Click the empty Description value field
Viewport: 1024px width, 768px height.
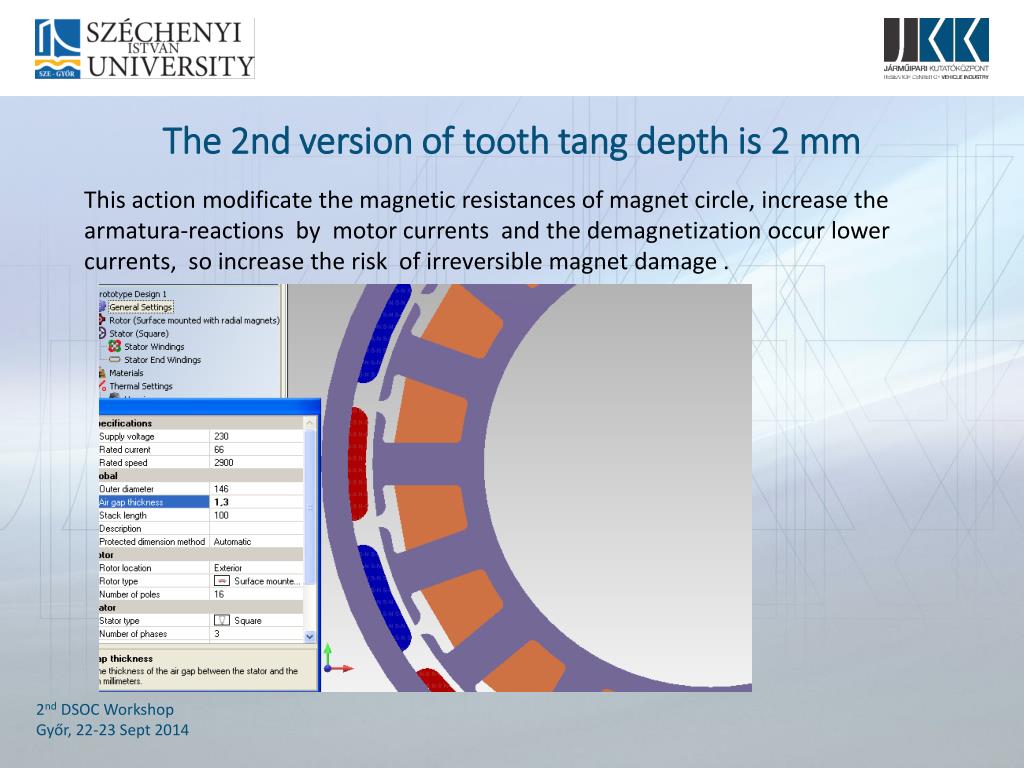257,528
